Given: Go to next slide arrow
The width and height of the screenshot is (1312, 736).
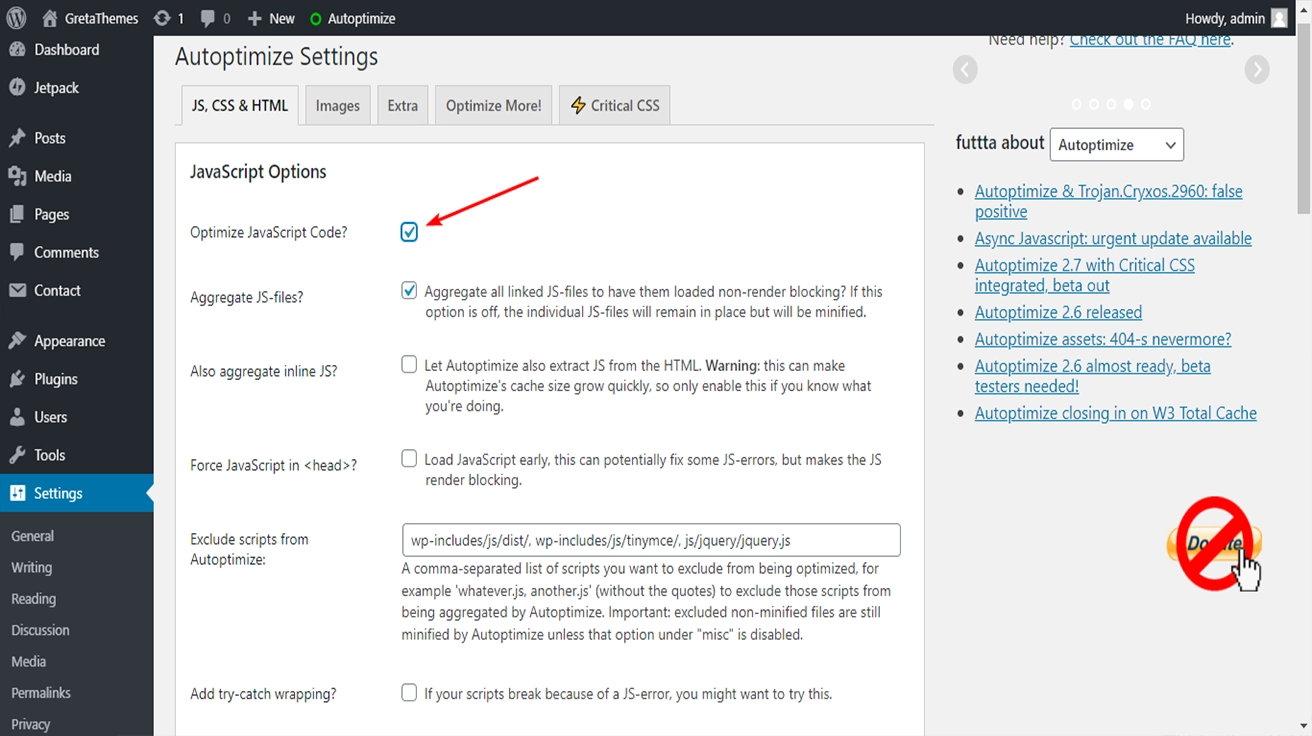Looking at the screenshot, I should [1257, 69].
